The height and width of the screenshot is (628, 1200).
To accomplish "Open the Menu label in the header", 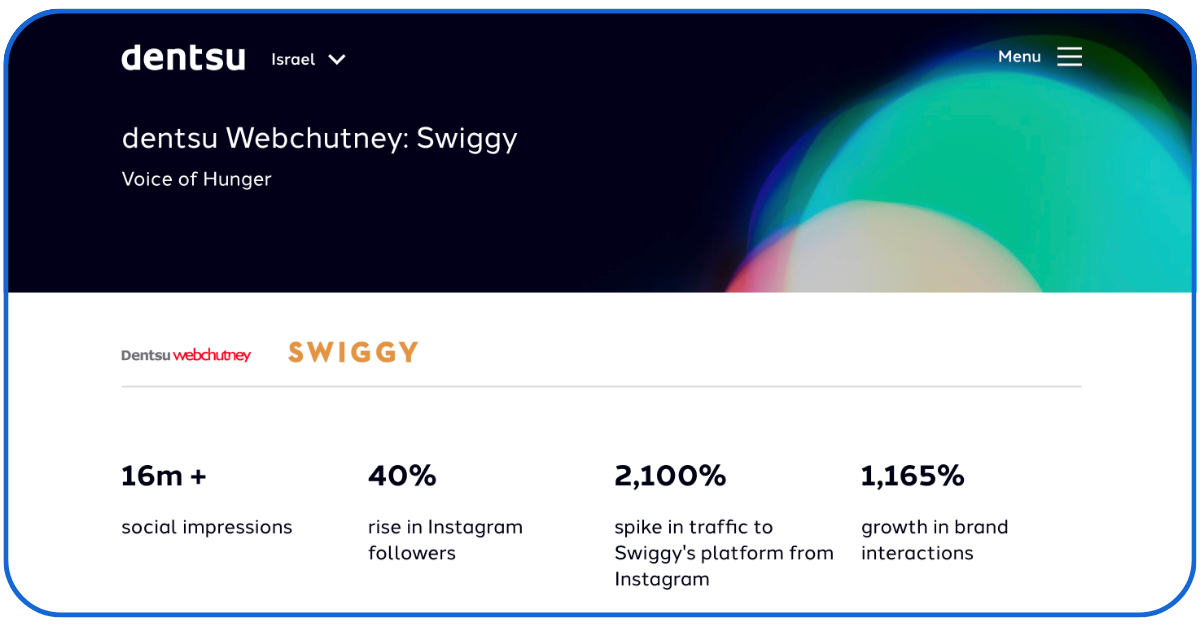I will coord(1019,57).
